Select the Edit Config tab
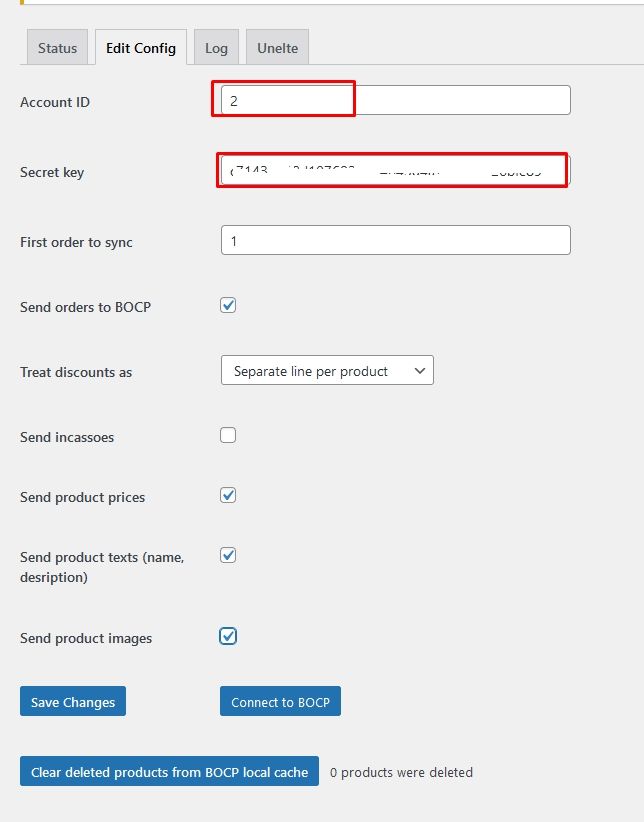Viewport: 644px width, 822px height. click(x=141, y=48)
